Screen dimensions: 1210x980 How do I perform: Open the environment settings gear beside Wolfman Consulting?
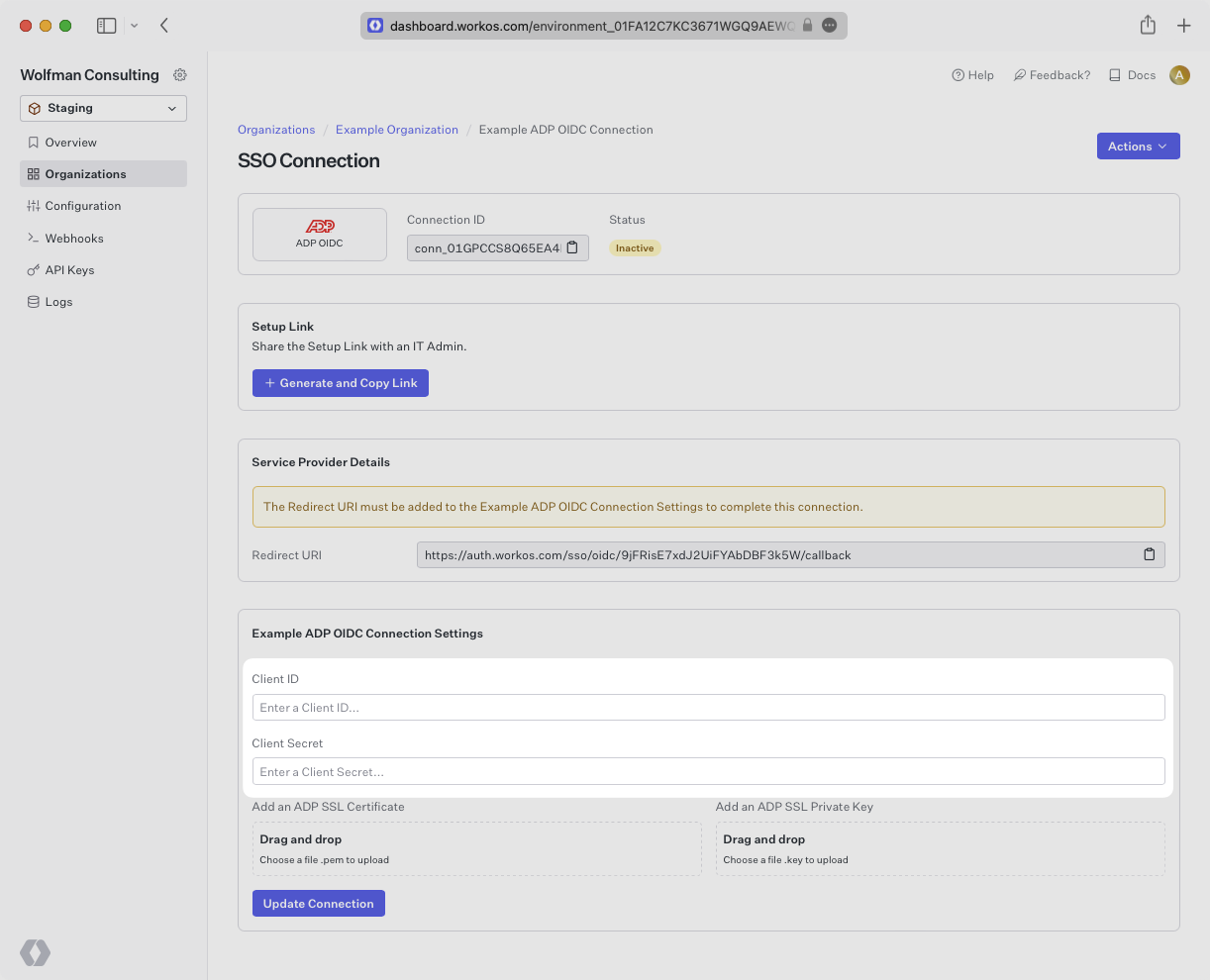pos(179,74)
